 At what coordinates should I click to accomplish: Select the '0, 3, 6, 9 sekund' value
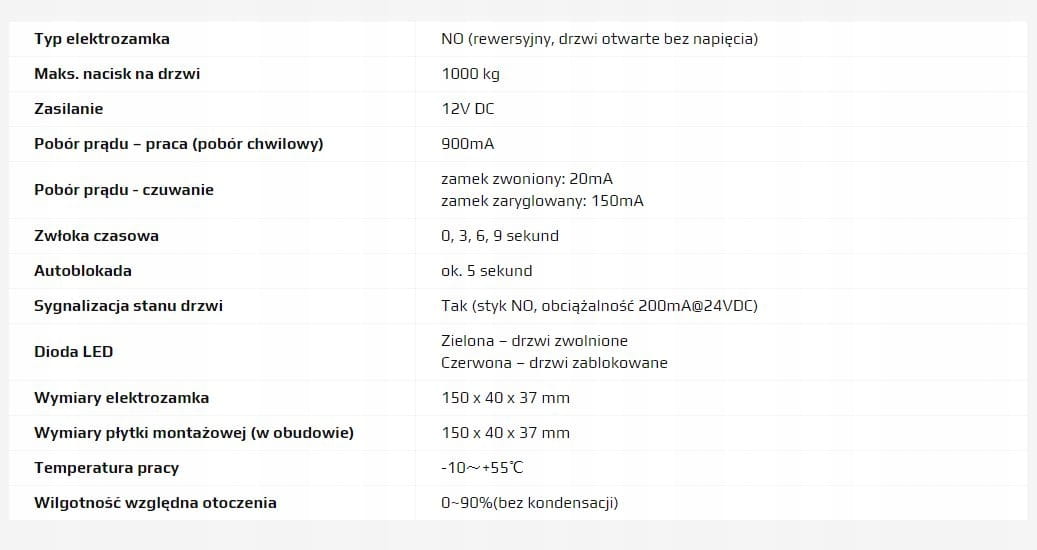pos(499,236)
